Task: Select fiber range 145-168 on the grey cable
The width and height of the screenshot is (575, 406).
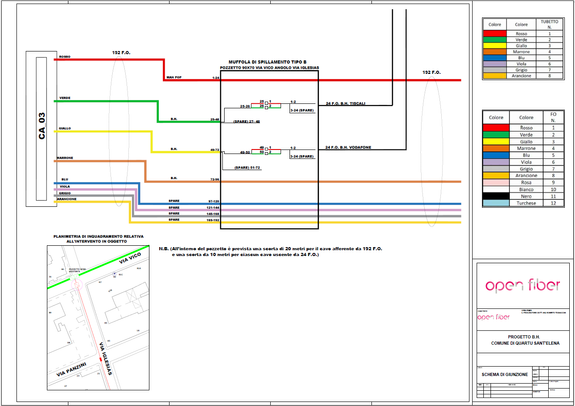Action: coord(213,213)
